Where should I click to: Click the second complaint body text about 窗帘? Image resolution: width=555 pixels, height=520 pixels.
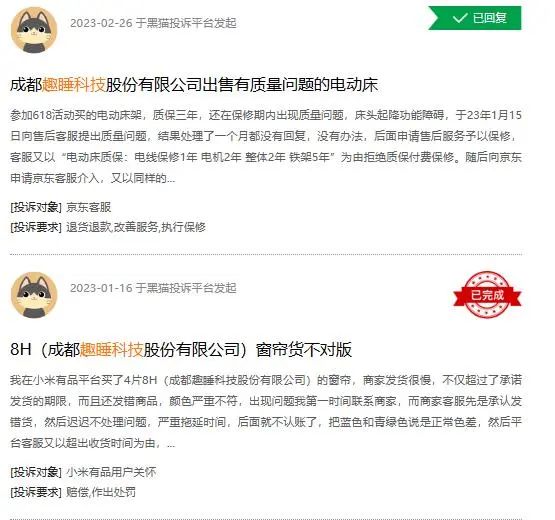click(266, 411)
